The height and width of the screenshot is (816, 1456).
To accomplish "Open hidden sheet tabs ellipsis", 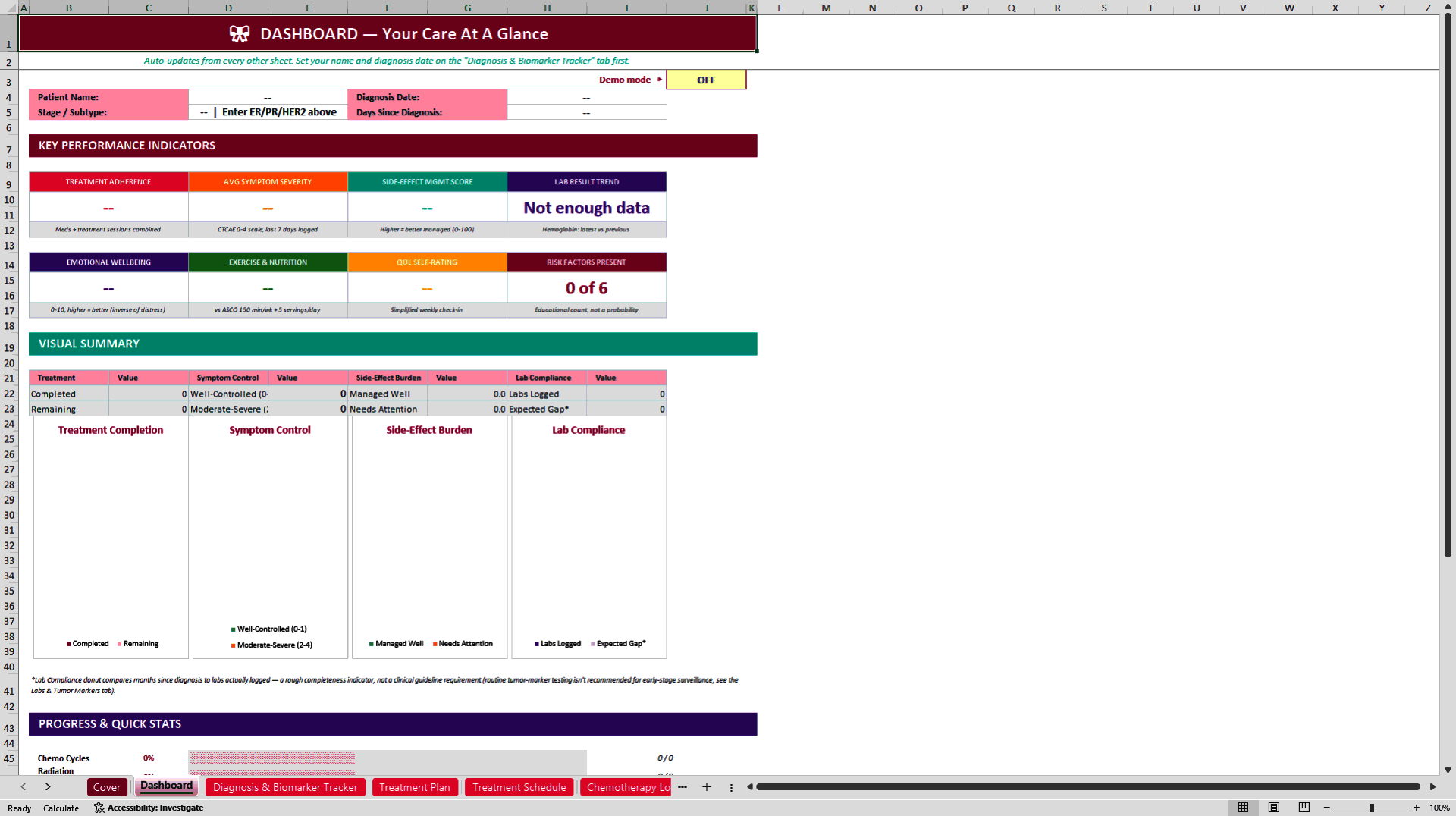I will [x=682, y=787].
